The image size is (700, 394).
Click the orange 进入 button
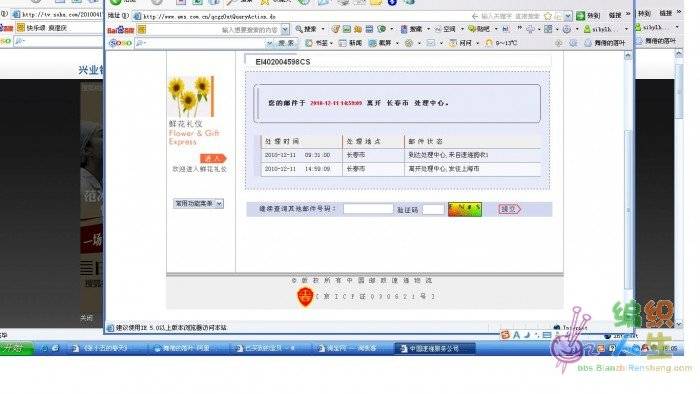tap(213, 158)
